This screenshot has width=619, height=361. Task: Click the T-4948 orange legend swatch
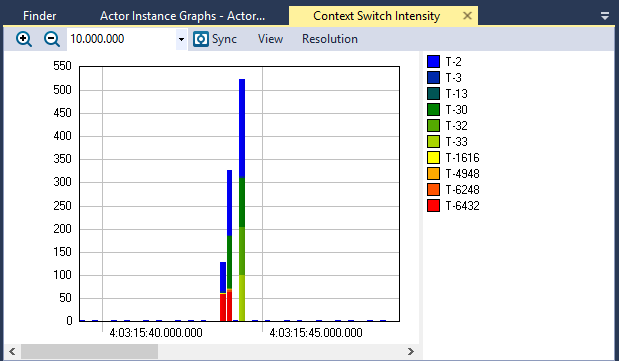pos(433,173)
